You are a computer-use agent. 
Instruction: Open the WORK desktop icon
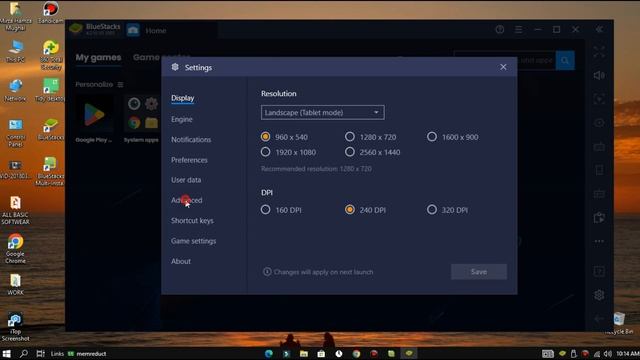pyautogui.click(x=16, y=284)
